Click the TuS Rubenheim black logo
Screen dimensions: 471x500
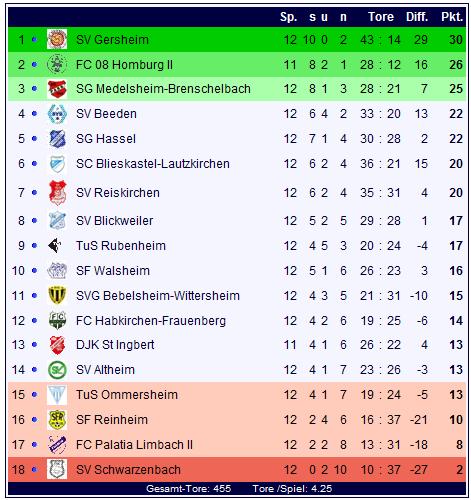click(x=55, y=246)
